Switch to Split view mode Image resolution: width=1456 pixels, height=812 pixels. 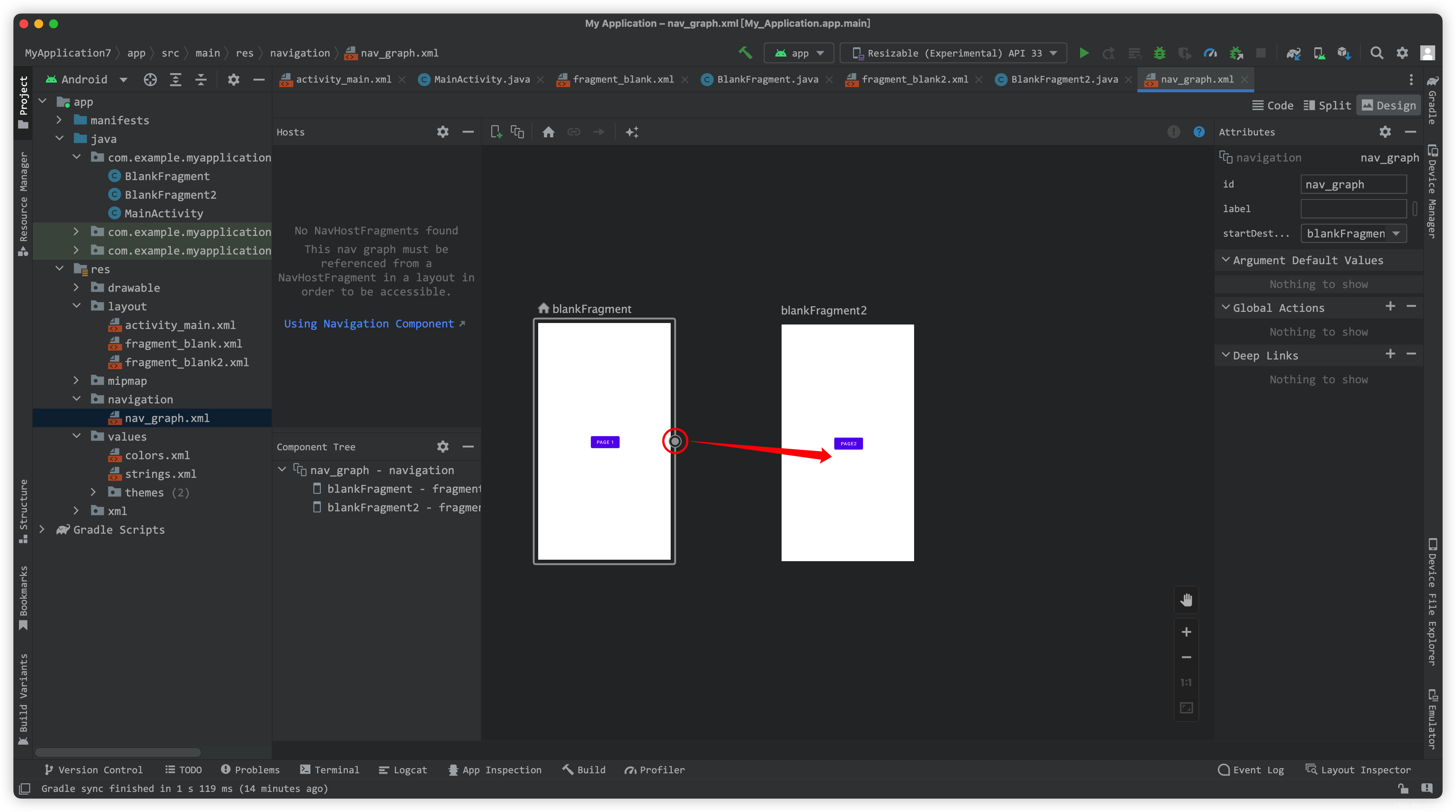click(1327, 105)
